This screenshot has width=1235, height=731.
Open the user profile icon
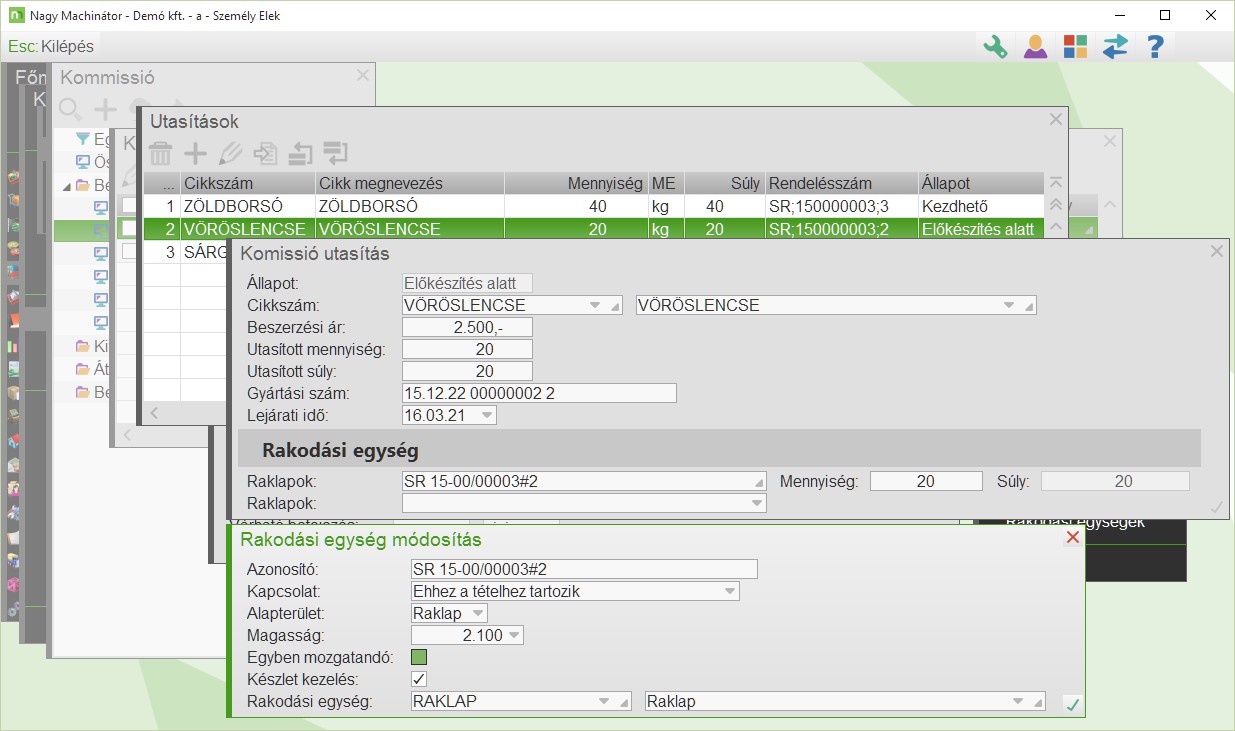coord(1035,46)
